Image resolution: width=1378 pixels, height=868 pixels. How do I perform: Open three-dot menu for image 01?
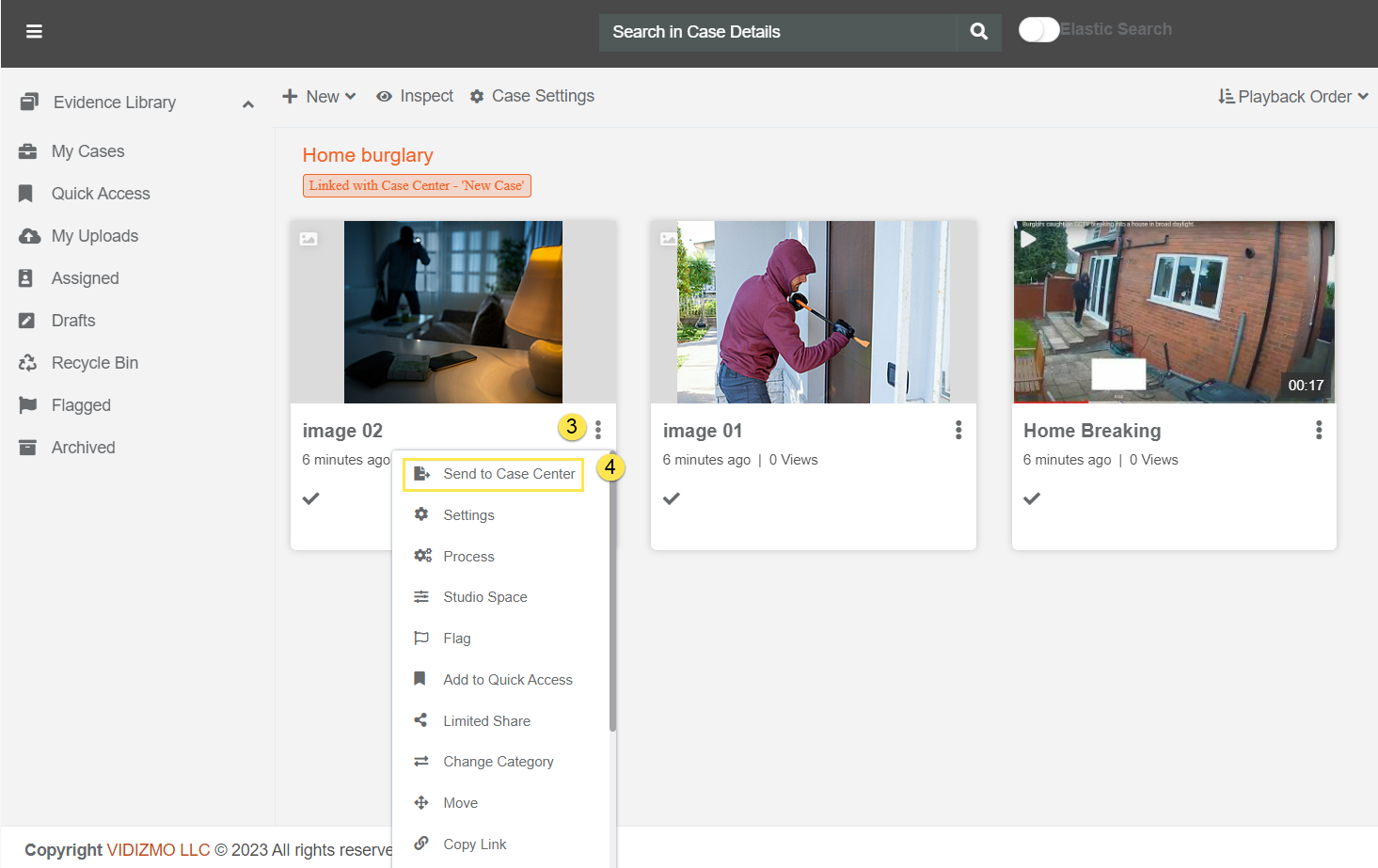[958, 430]
